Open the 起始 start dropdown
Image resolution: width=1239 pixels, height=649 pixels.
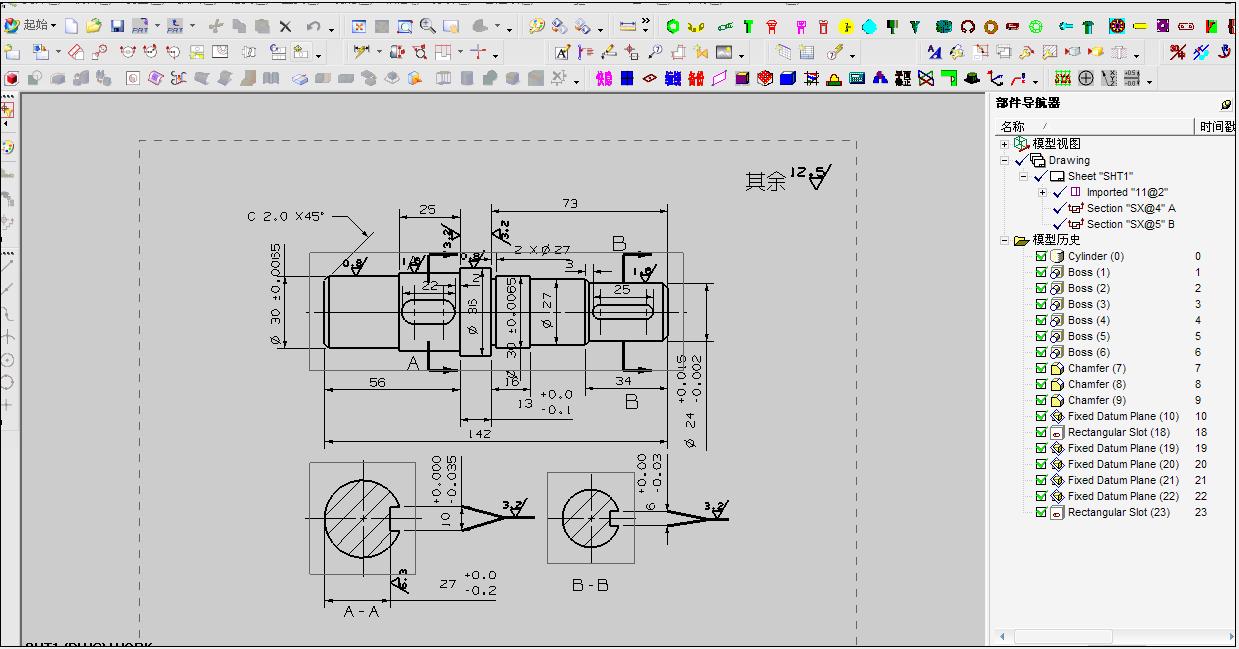pyautogui.click(x=30, y=26)
